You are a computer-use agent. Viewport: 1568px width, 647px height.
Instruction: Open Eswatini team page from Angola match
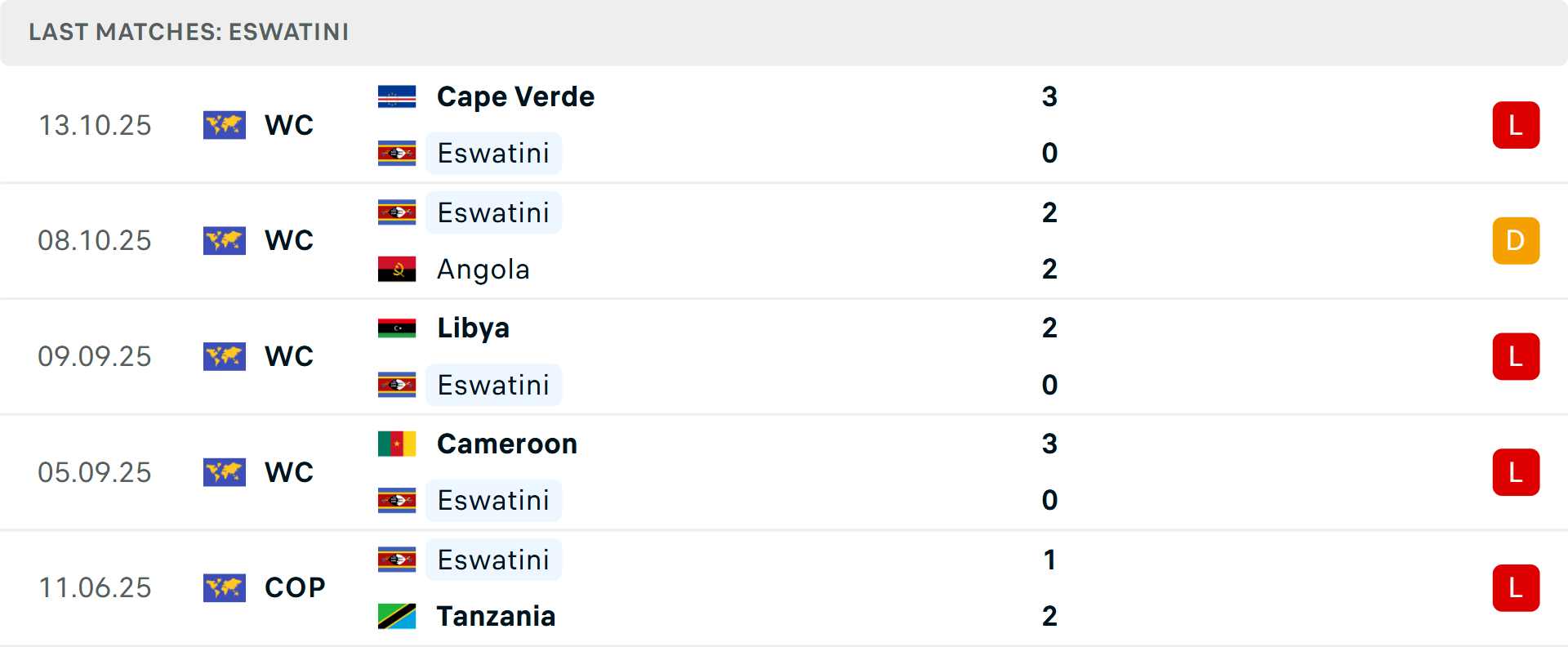pyautogui.click(x=493, y=212)
